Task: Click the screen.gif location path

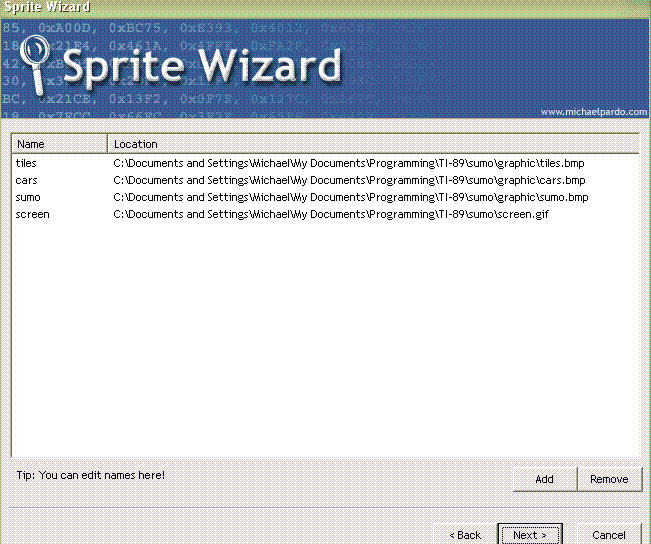Action: tap(331, 214)
